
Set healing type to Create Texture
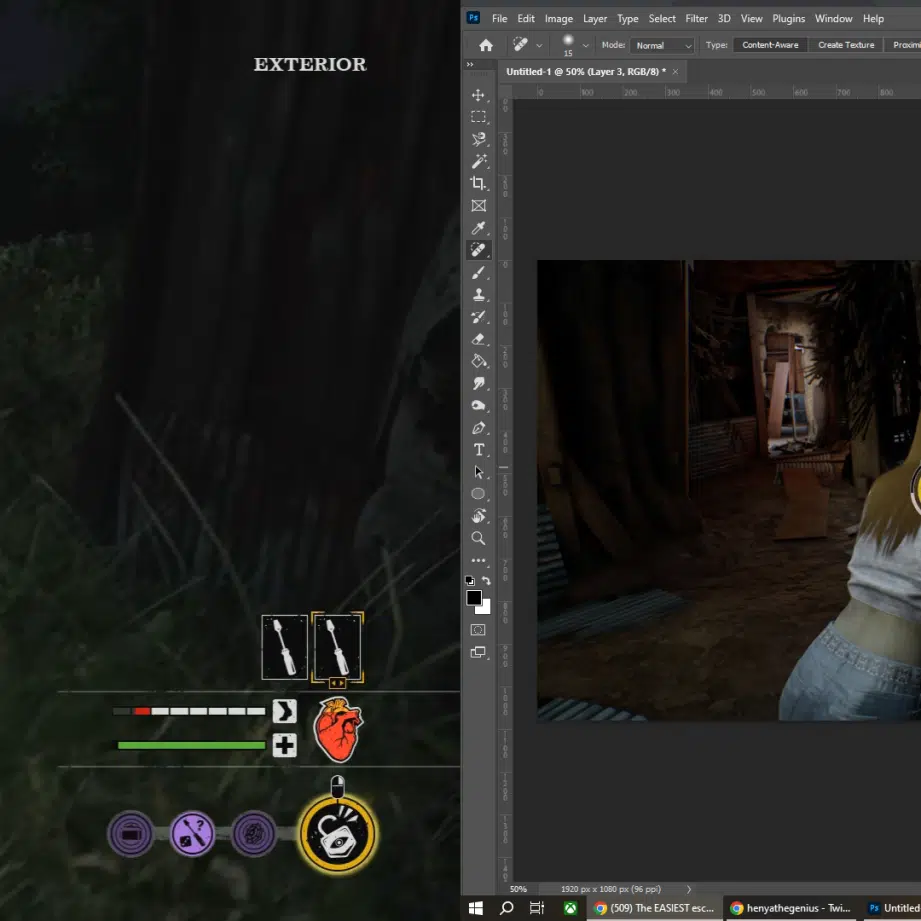coord(846,45)
